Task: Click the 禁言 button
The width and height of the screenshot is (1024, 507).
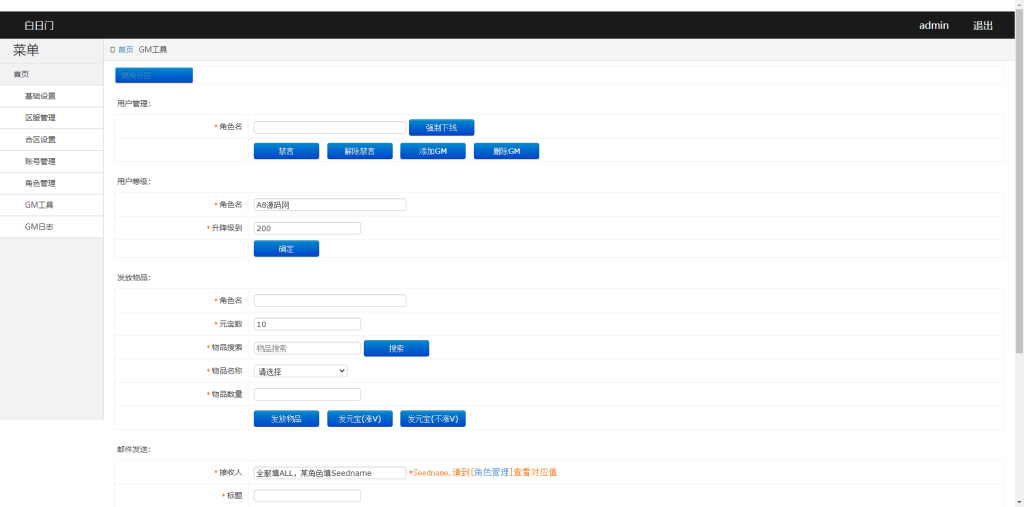Action: tap(286, 151)
